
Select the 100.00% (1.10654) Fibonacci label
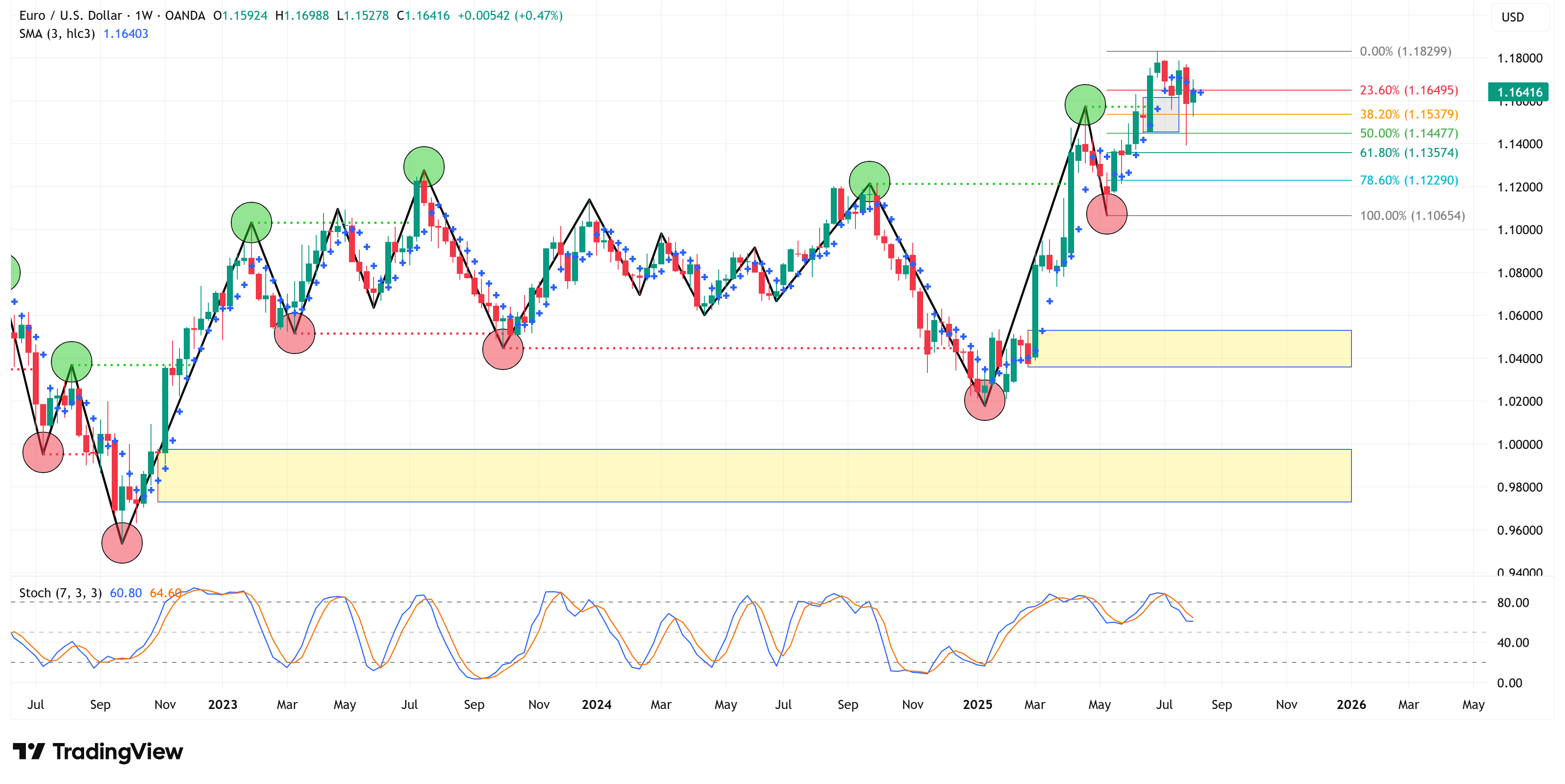click(1412, 216)
